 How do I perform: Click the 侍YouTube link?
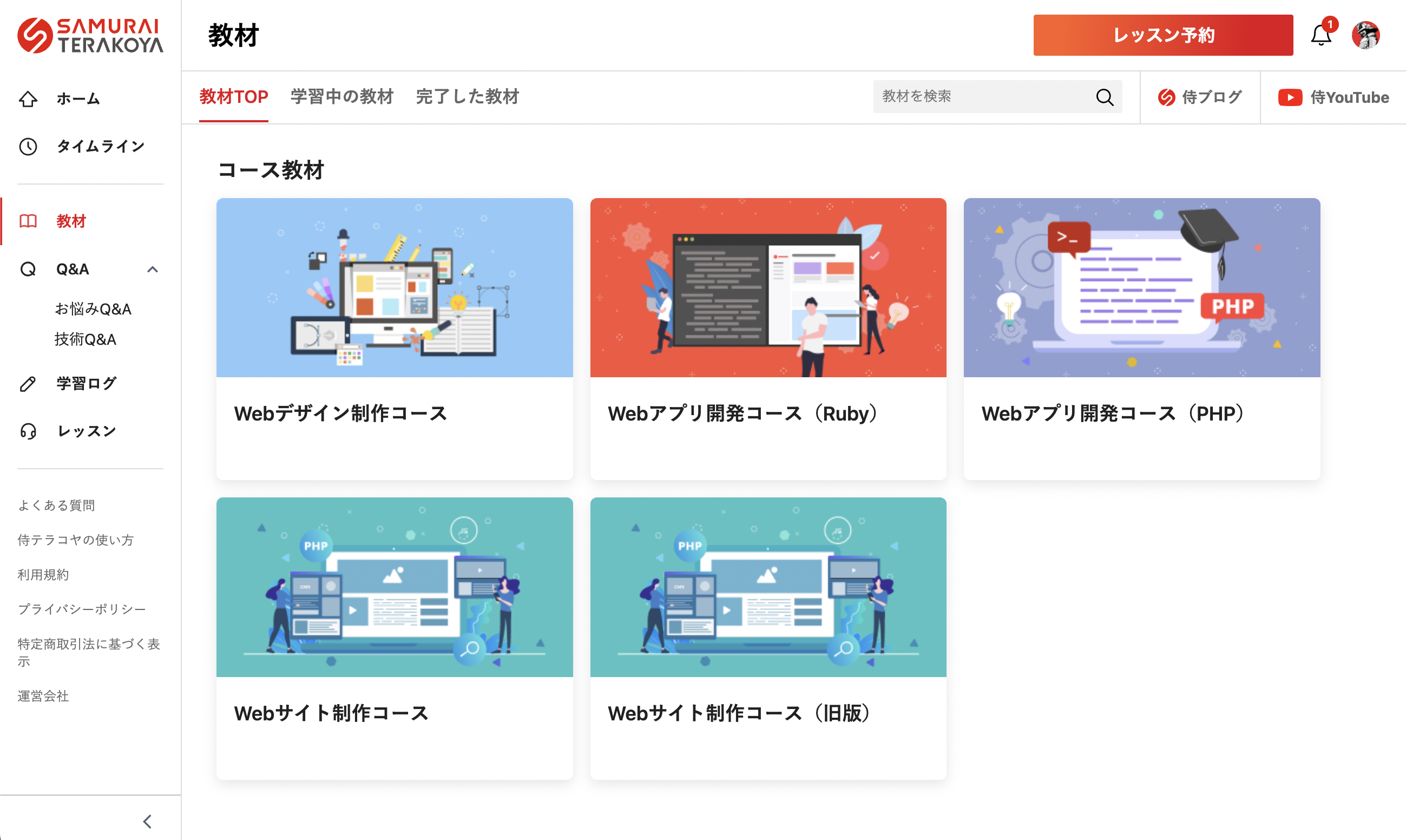[x=1333, y=97]
